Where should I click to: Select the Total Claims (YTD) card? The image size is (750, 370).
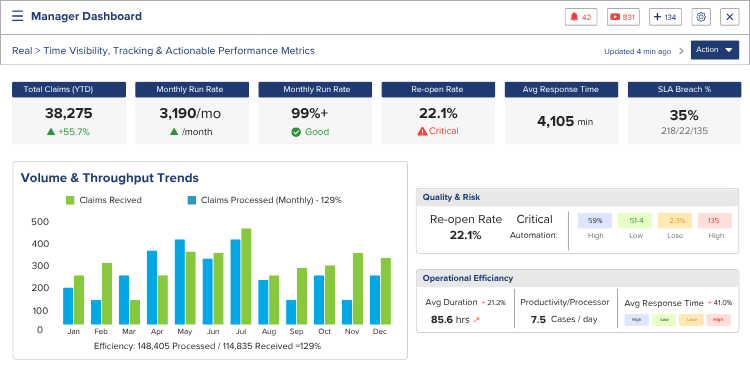click(x=69, y=113)
